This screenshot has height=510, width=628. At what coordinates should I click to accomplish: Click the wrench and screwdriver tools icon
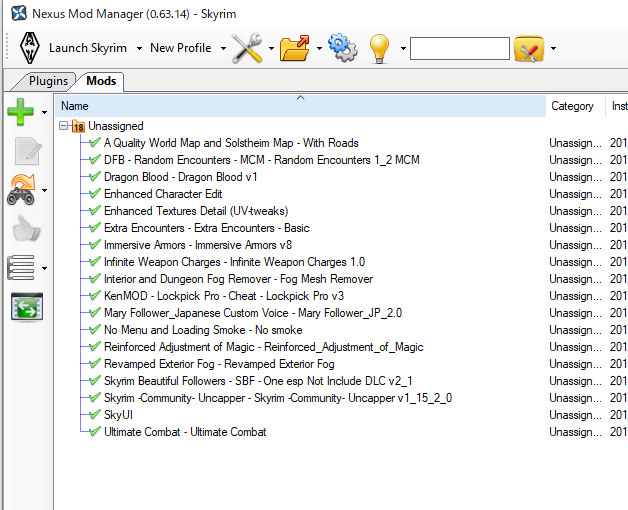[247, 48]
